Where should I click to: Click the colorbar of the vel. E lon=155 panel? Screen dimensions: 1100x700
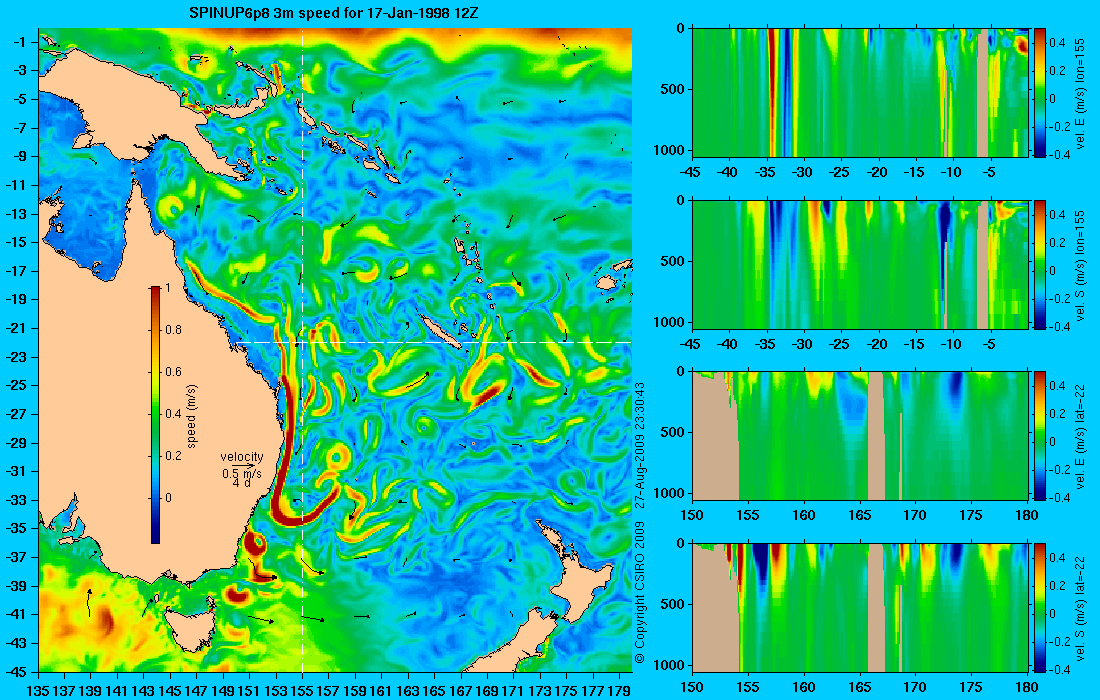point(1040,93)
